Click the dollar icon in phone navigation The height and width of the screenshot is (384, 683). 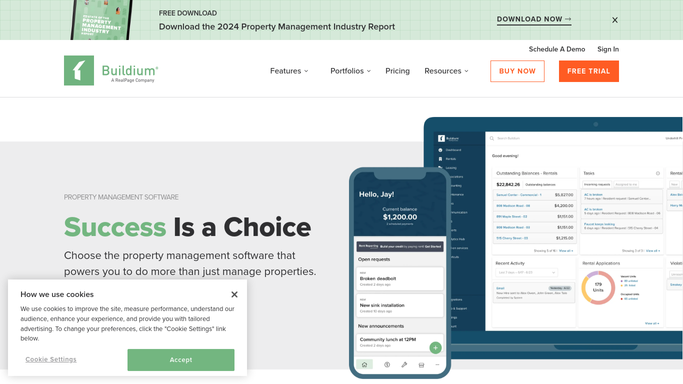387,365
